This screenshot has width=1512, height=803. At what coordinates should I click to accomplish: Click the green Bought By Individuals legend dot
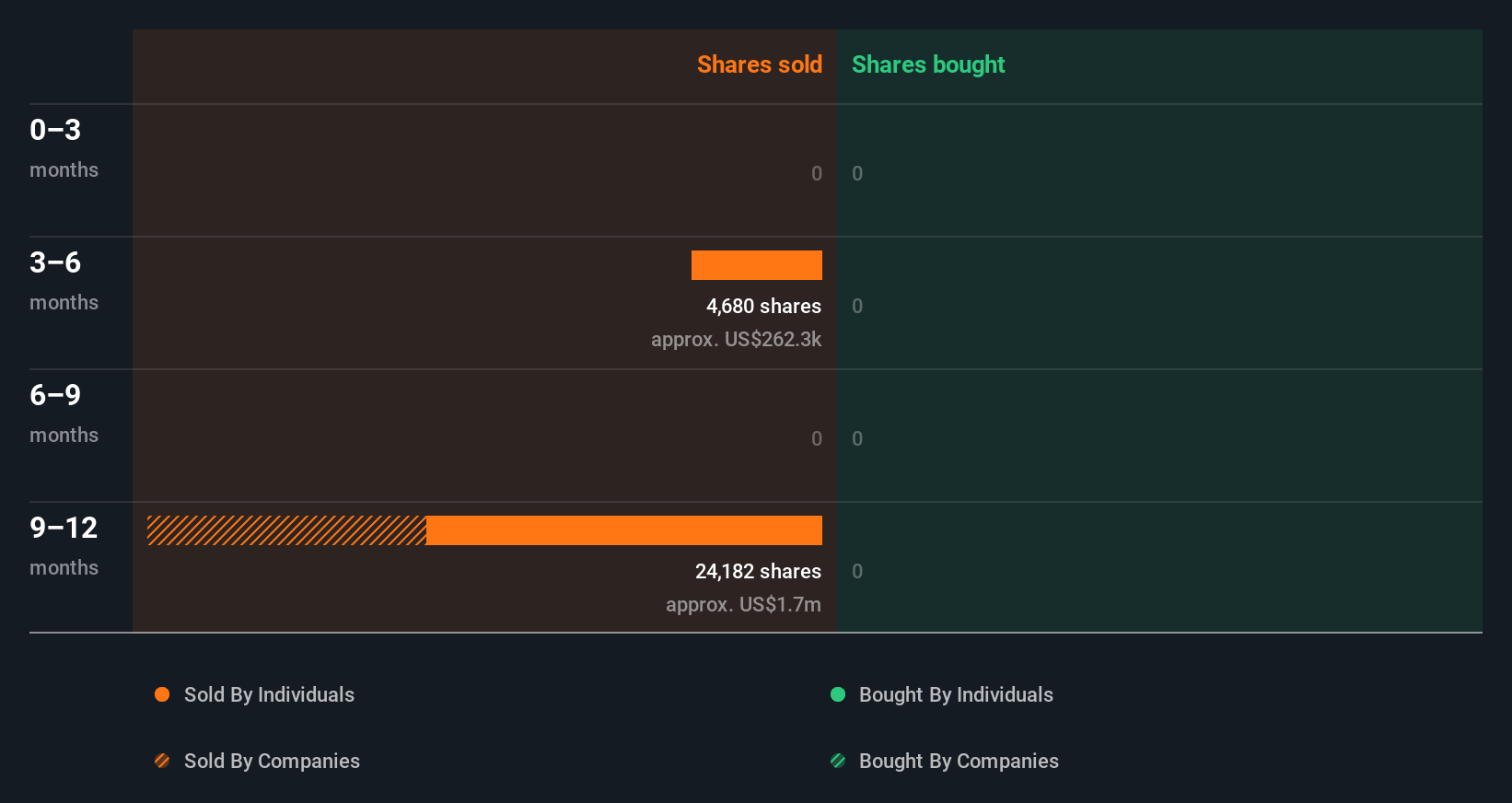[x=838, y=694]
